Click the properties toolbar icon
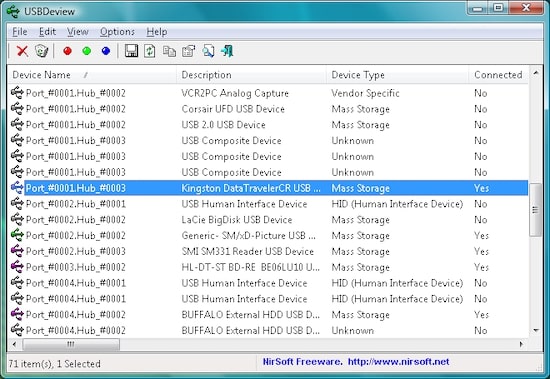550x379 pixels. [189, 51]
